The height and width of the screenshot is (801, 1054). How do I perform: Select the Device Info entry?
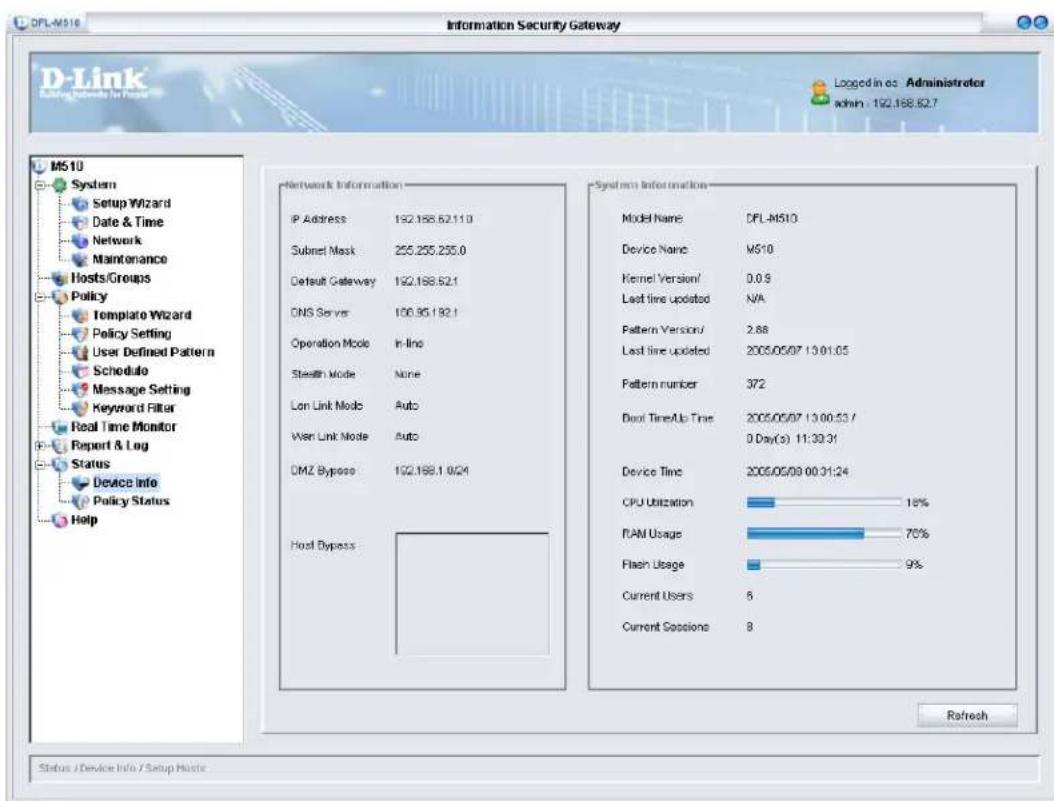point(125,482)
